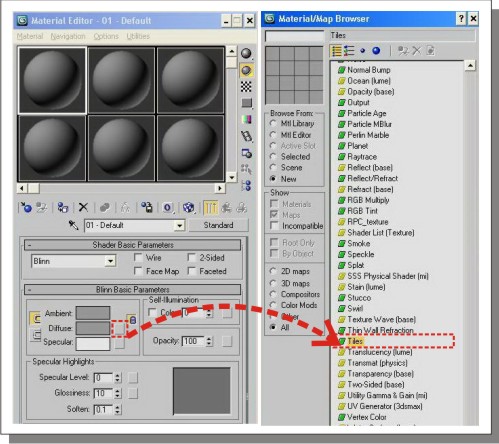
Task: Check the Incompatible checkbox
Action: (274, 226)
